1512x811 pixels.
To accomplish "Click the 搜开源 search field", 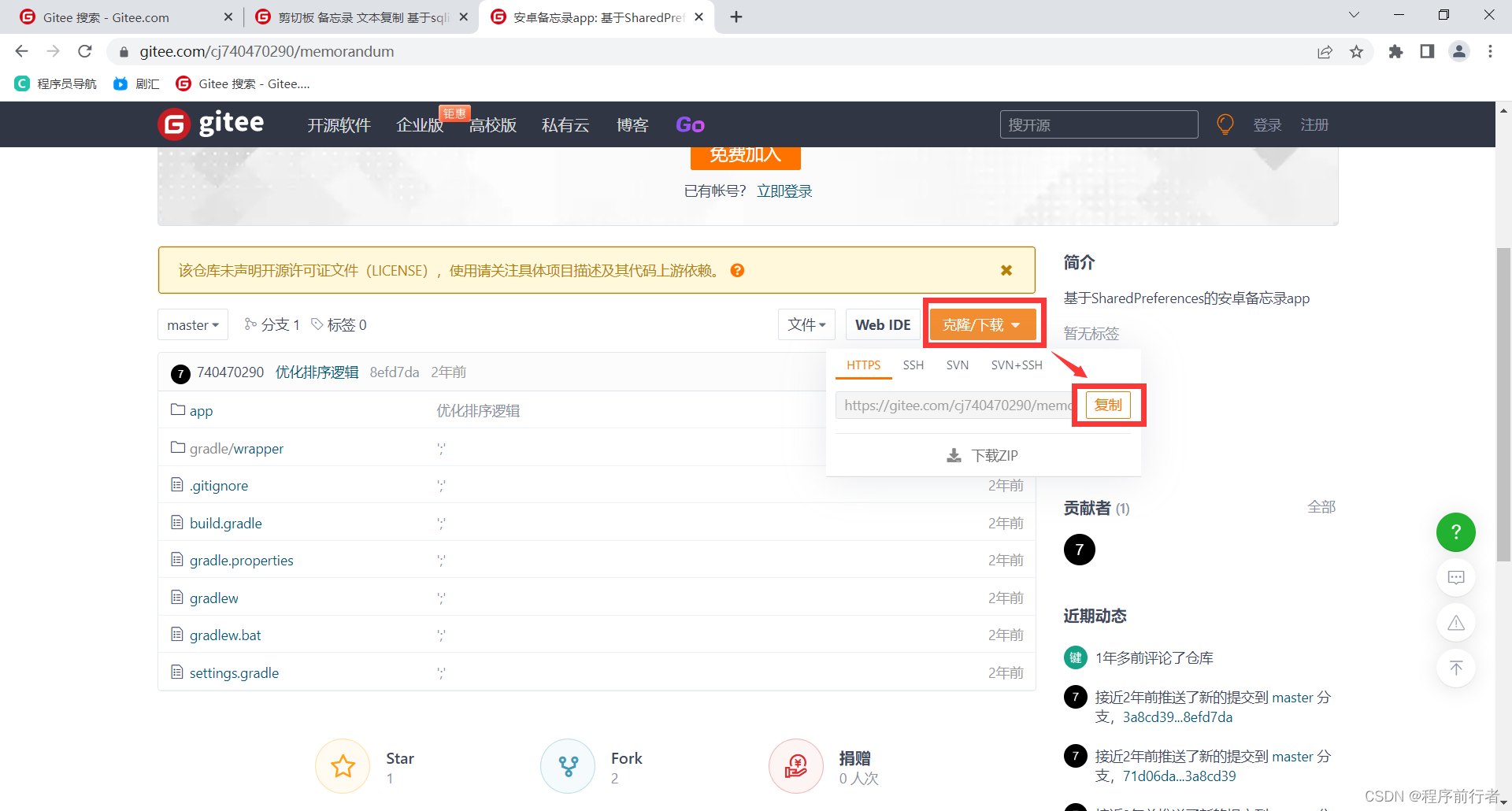I will click(1099, 124).
